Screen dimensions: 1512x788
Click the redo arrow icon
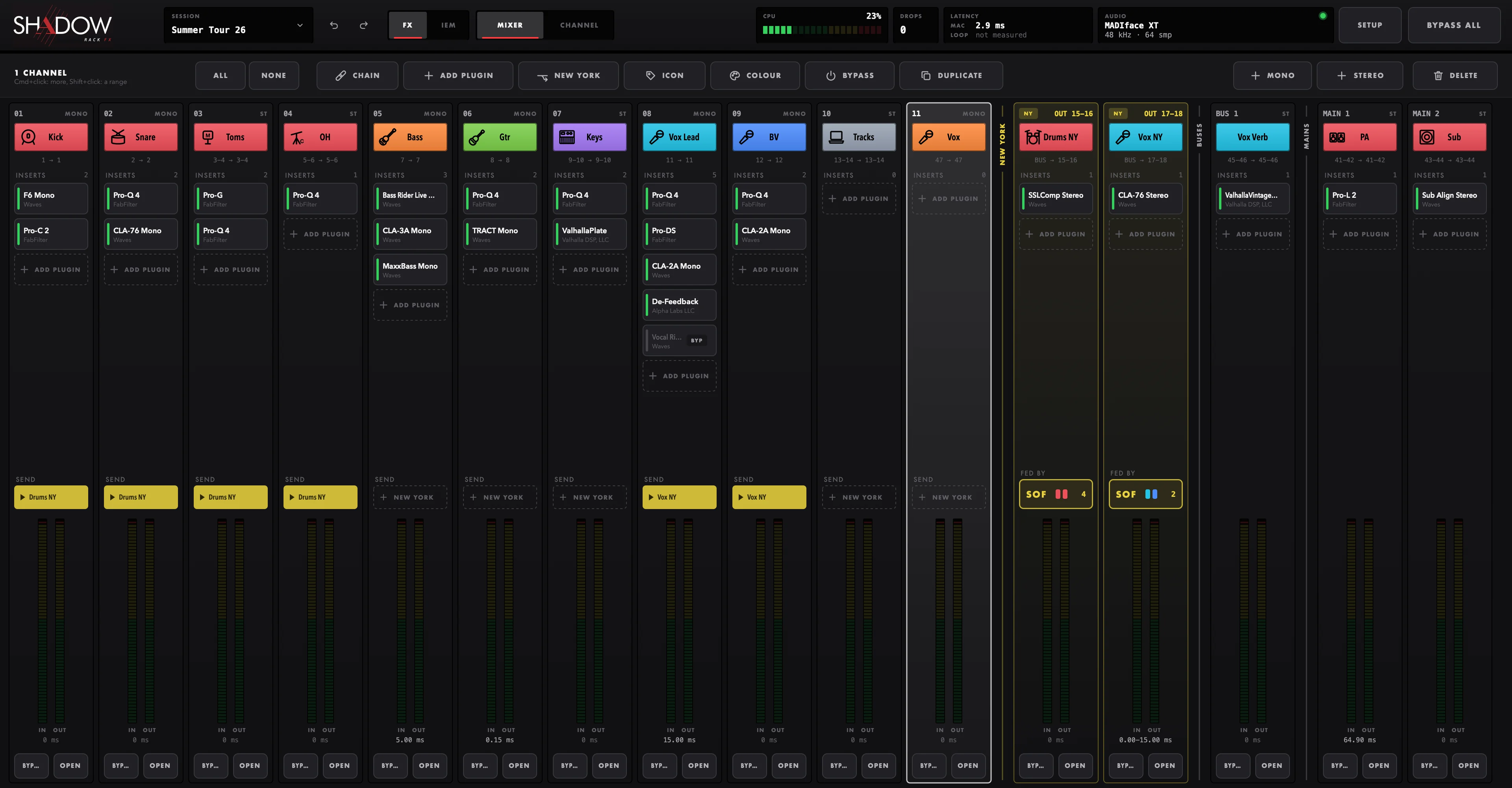click(364, 25)
